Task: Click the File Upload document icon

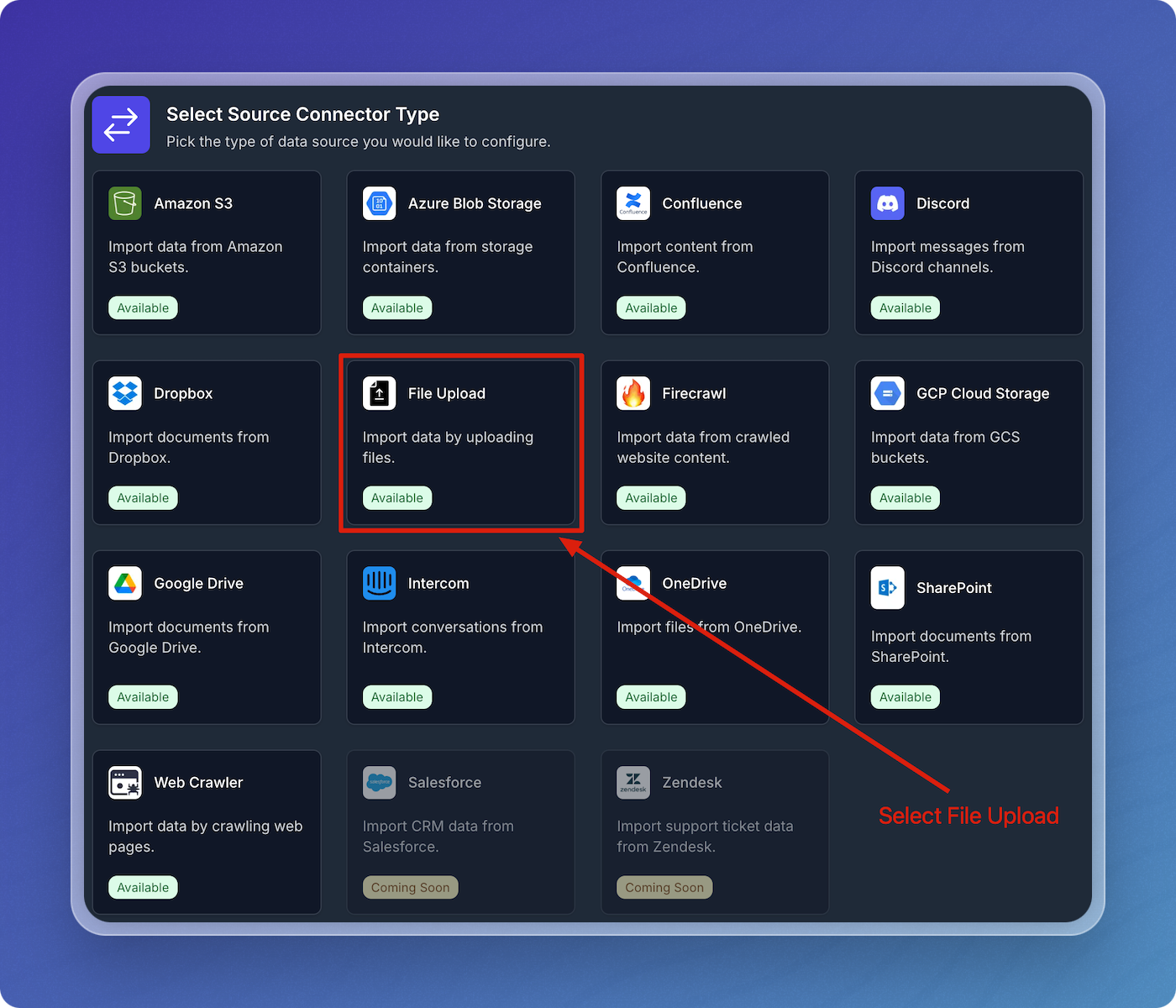Action: coord(379,393)
